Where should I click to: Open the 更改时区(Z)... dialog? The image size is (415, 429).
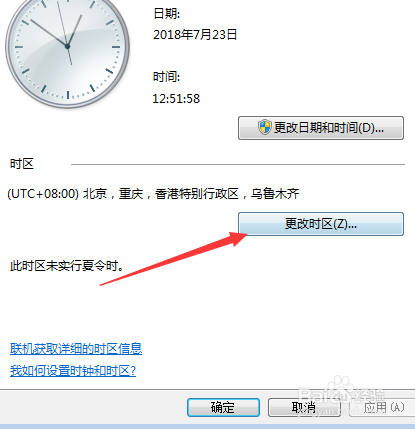click(x=321, y=224)
